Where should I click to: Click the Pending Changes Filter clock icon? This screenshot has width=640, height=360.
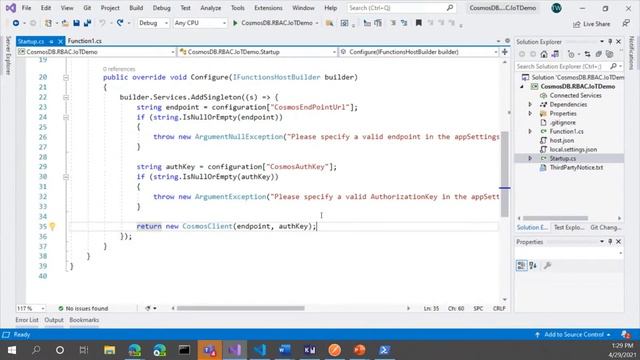571,54
